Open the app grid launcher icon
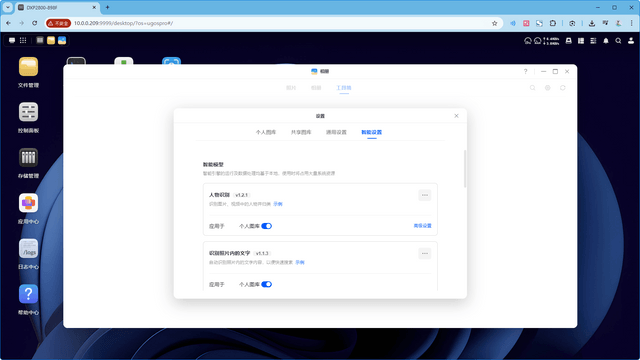Screen dimensions: 640x360 click(x=23, y=40)
